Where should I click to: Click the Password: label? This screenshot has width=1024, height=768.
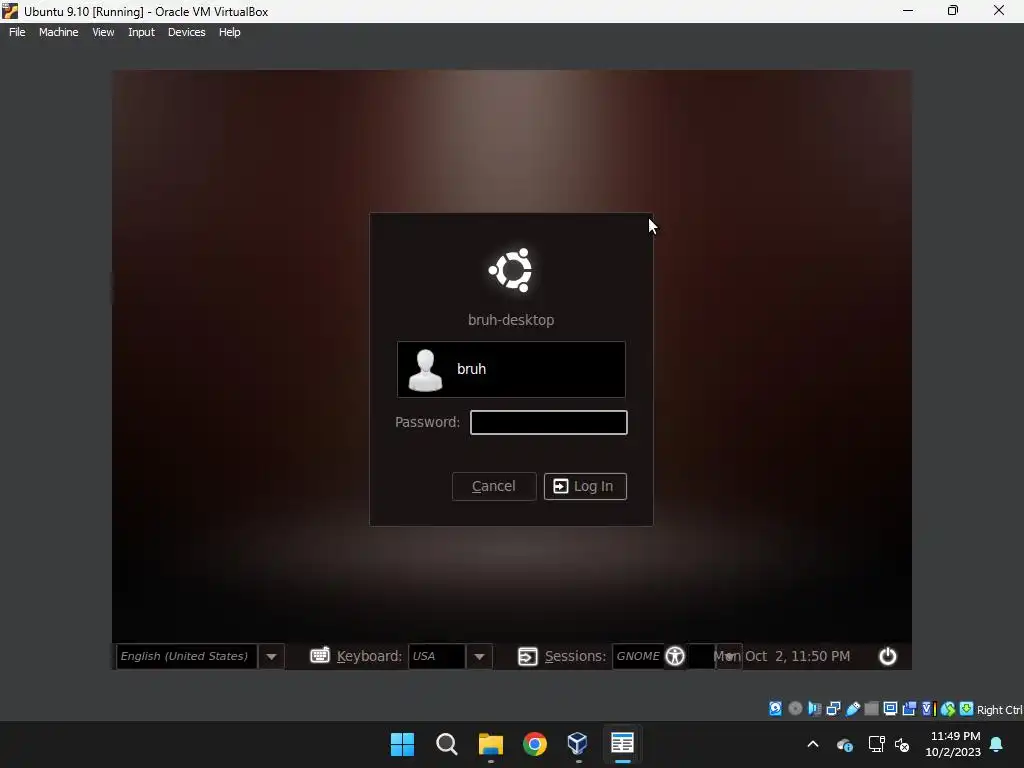427,422
